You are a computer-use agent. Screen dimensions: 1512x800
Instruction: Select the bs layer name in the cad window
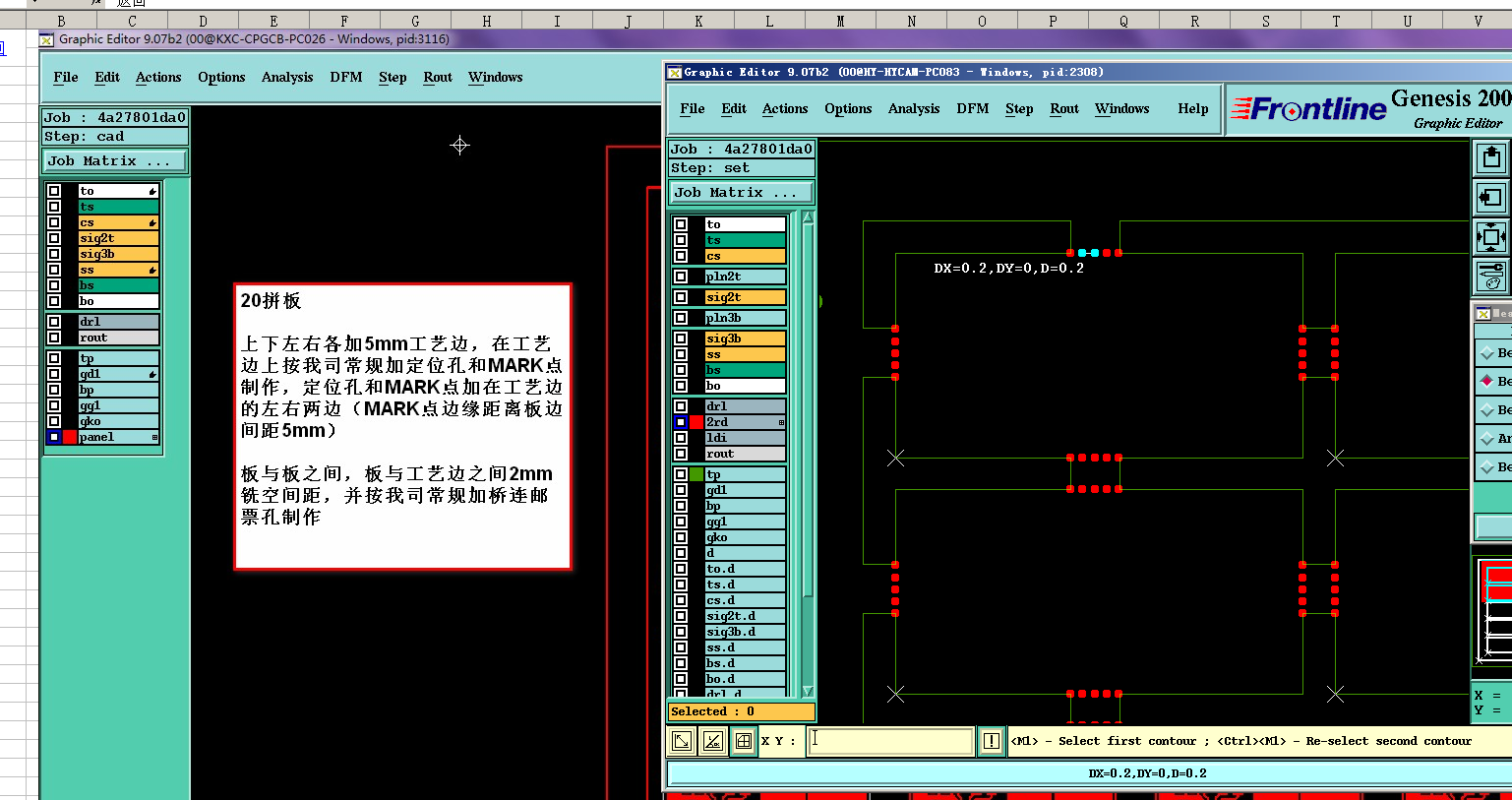point(118,285)
